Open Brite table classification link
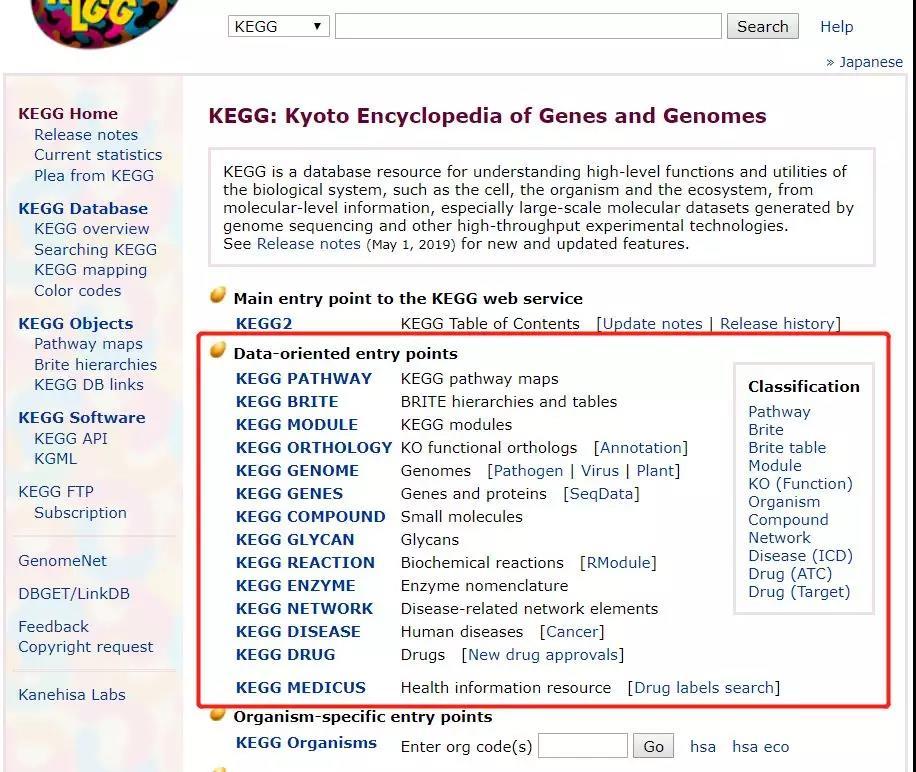Screen dimensions: 916x772 click(x=787, y=447)
